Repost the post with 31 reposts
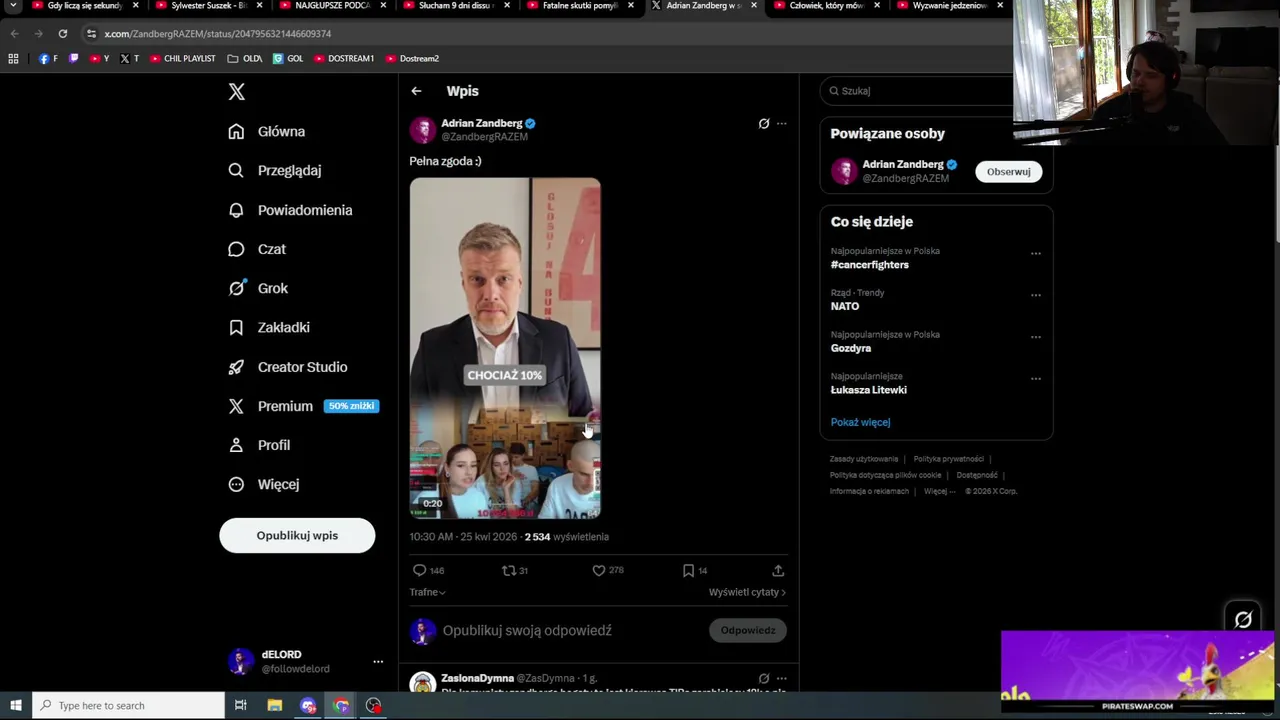 point(509,570)
